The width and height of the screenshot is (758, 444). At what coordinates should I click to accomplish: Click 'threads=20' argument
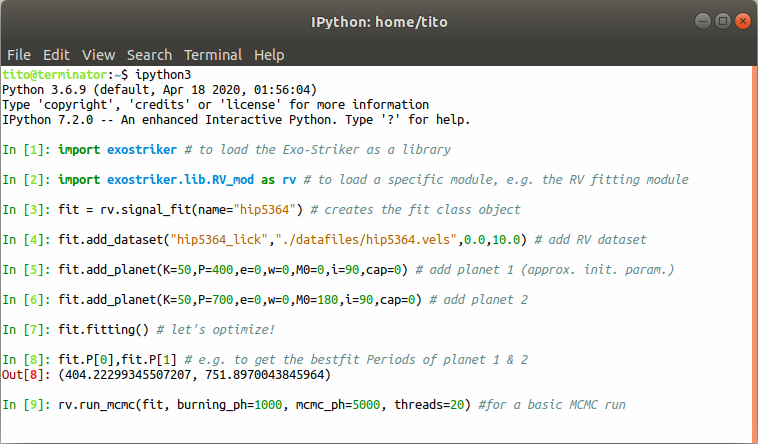[x=429, y=405]
